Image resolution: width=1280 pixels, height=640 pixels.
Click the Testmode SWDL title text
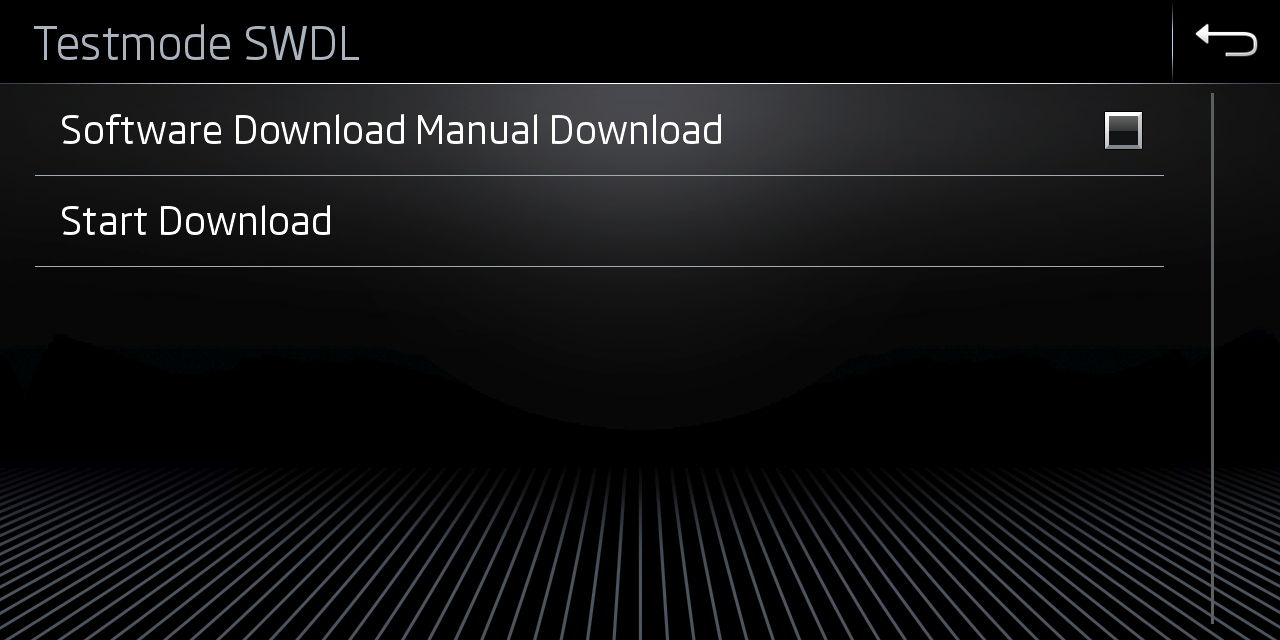coord(196,44)
